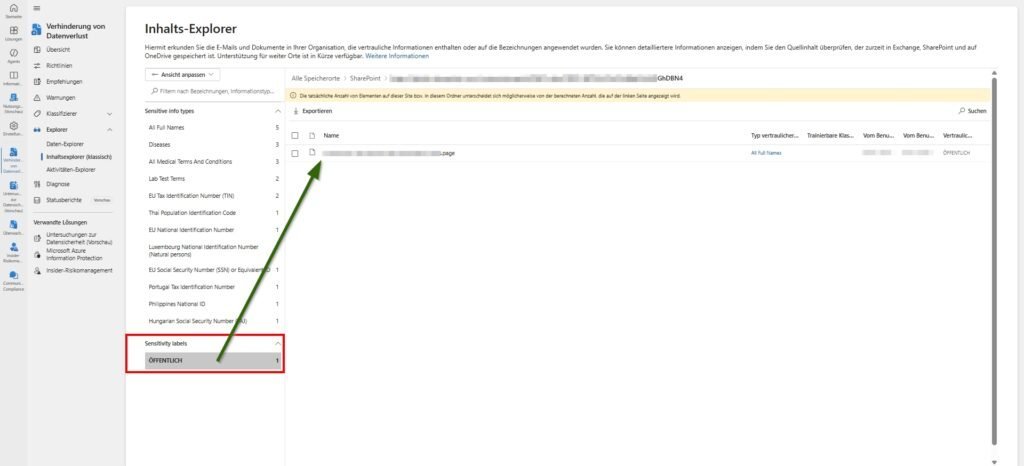Expand the Klassifizierer navigation group
The image size is (1024, 466).
click(109, 114)
